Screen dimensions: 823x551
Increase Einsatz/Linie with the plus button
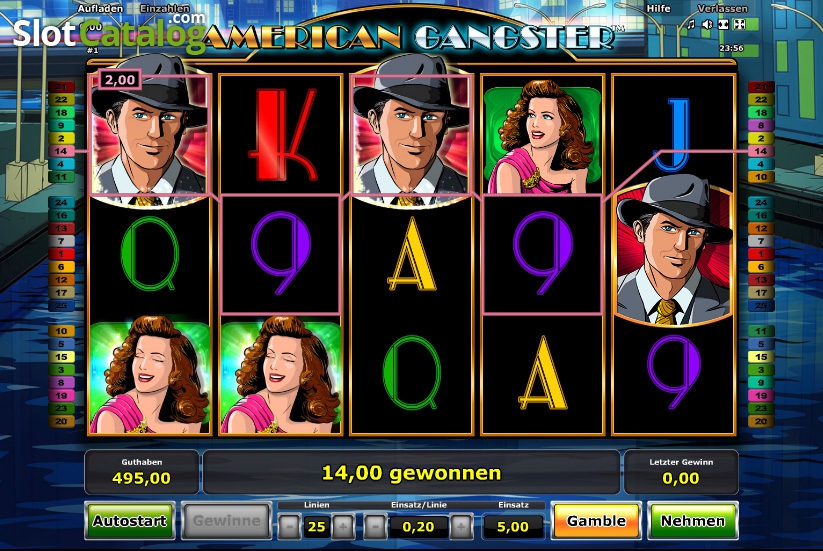[461, 526]
